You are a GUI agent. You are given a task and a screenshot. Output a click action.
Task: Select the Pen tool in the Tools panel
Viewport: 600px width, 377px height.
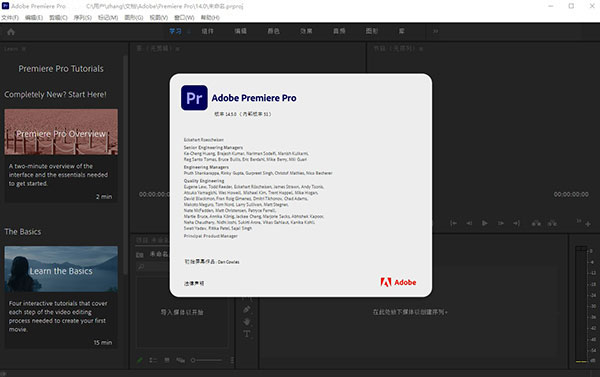pos(247,309)
